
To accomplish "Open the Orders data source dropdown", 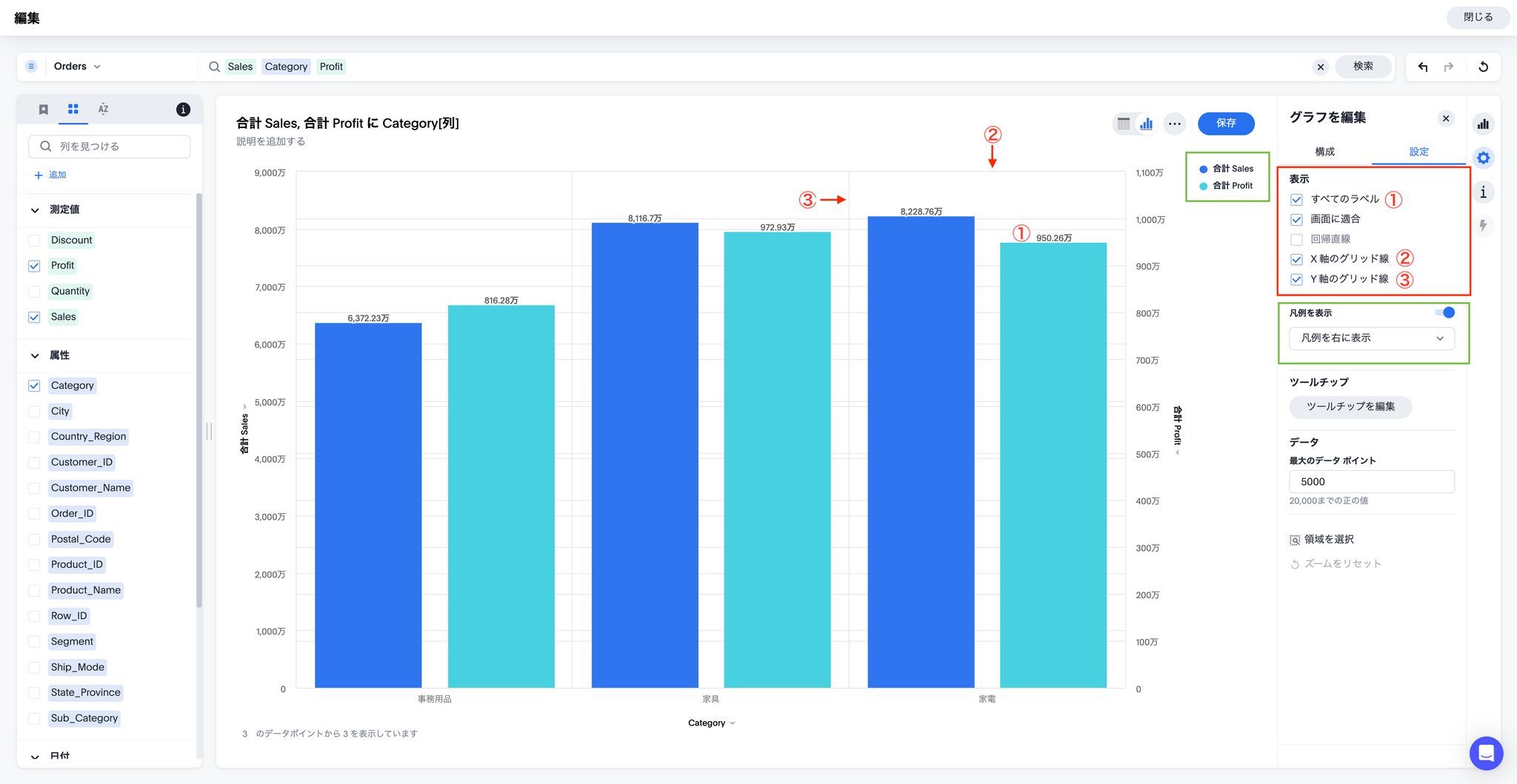I will click(77, 67).
